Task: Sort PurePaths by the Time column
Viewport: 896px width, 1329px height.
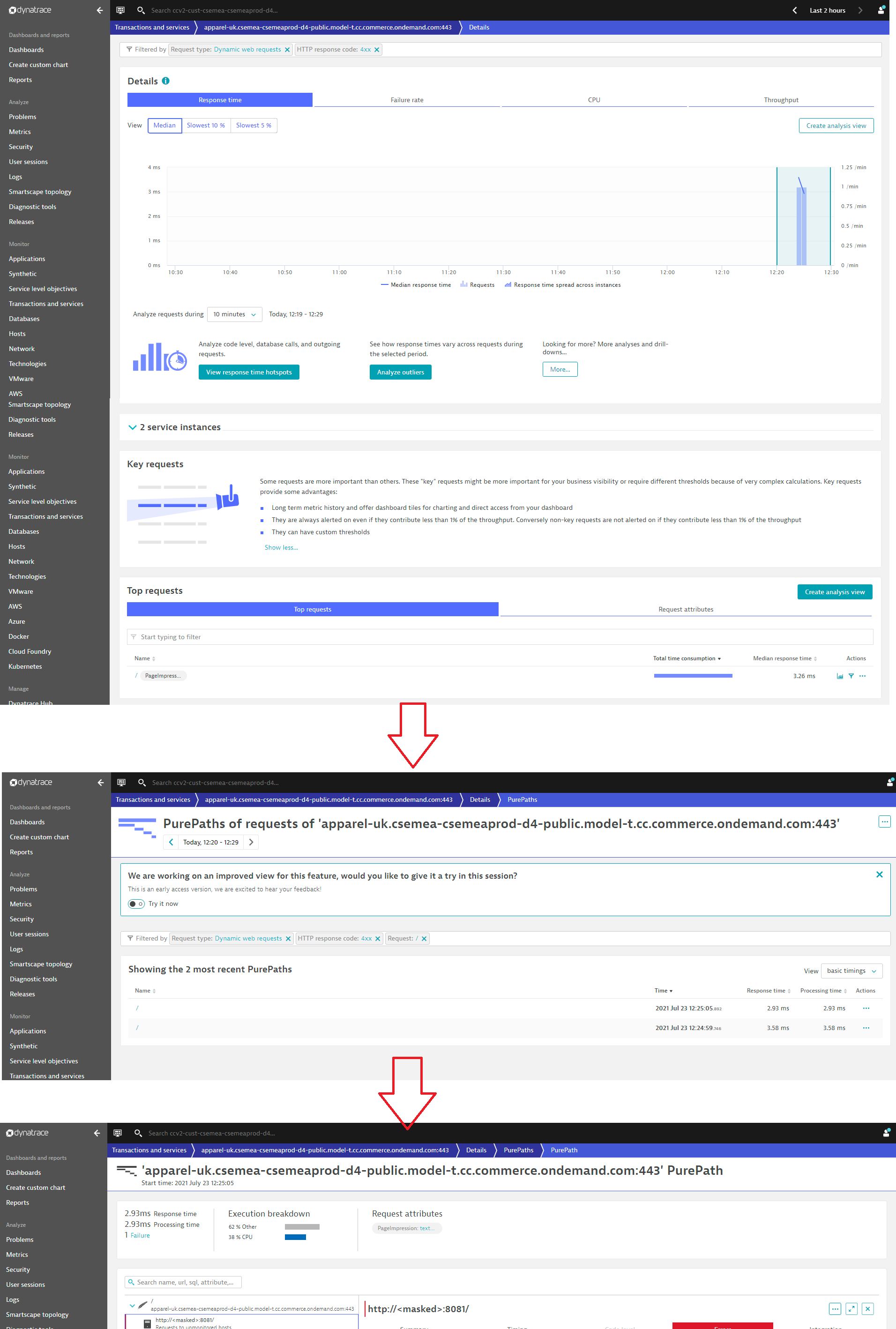Action: (663, 991)
